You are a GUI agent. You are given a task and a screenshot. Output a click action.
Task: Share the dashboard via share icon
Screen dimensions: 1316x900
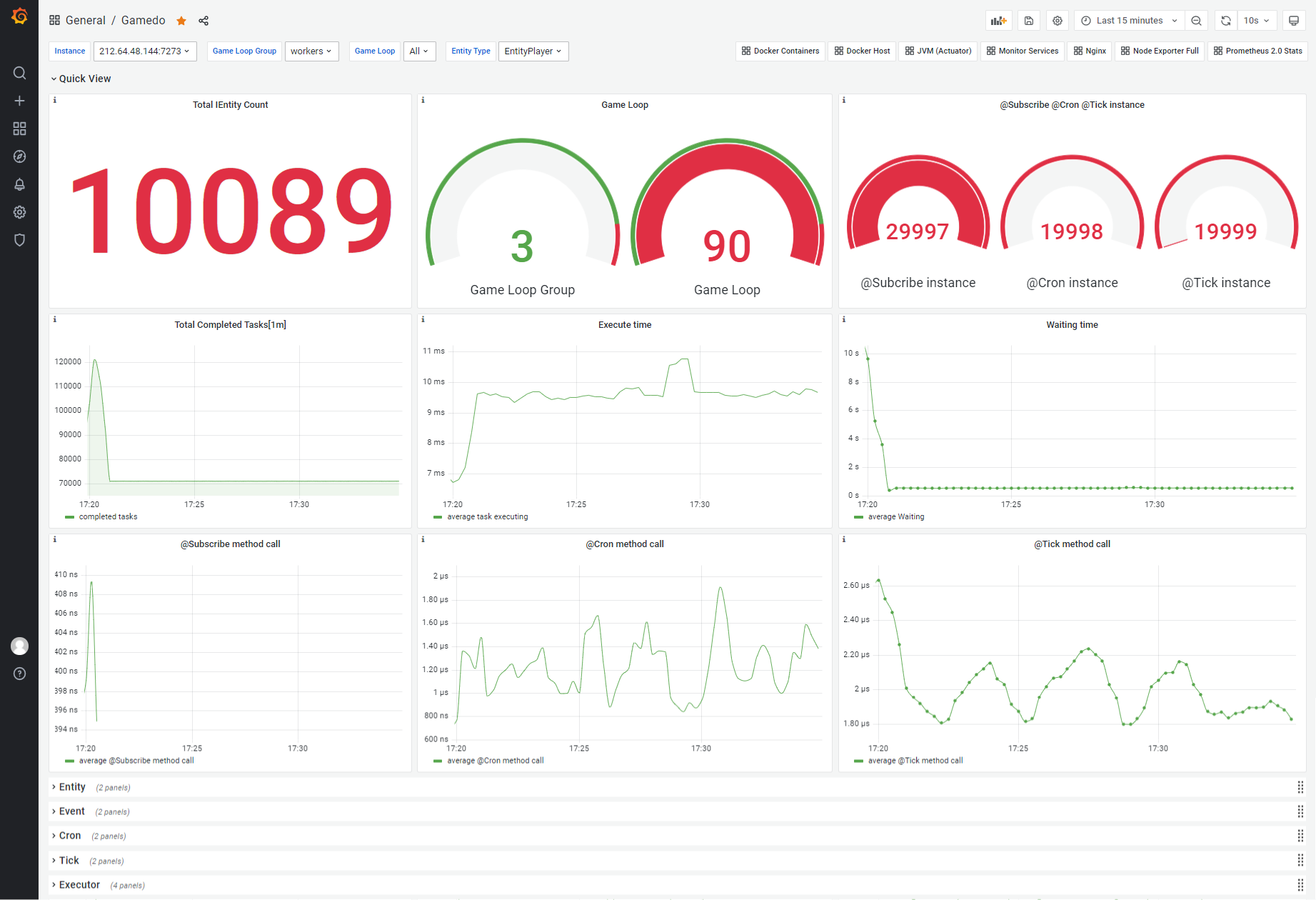(204, 21)
